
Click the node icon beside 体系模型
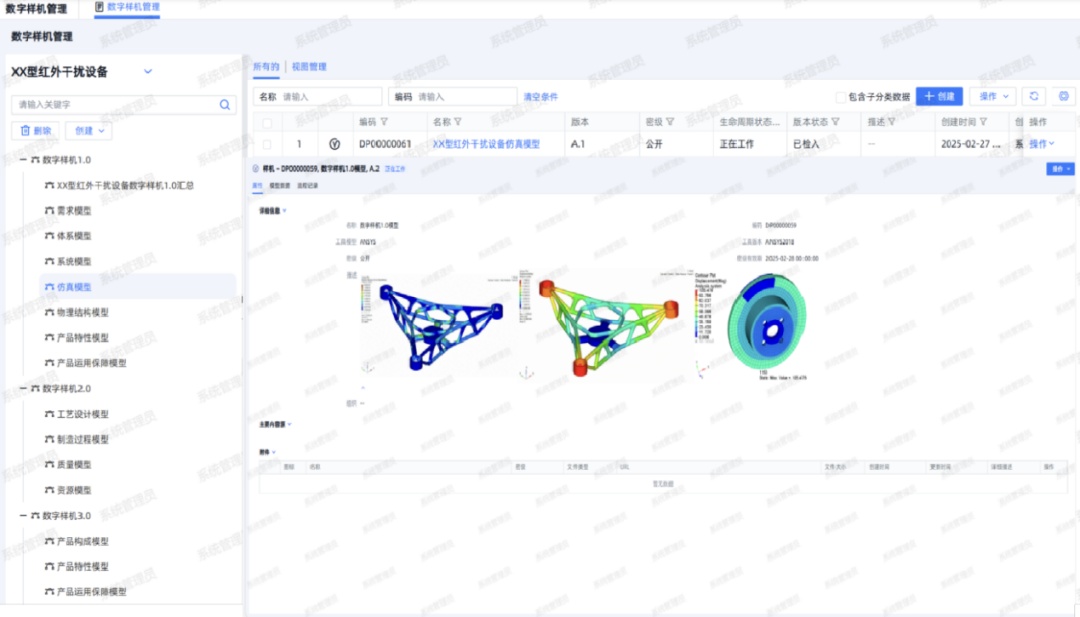49,236
